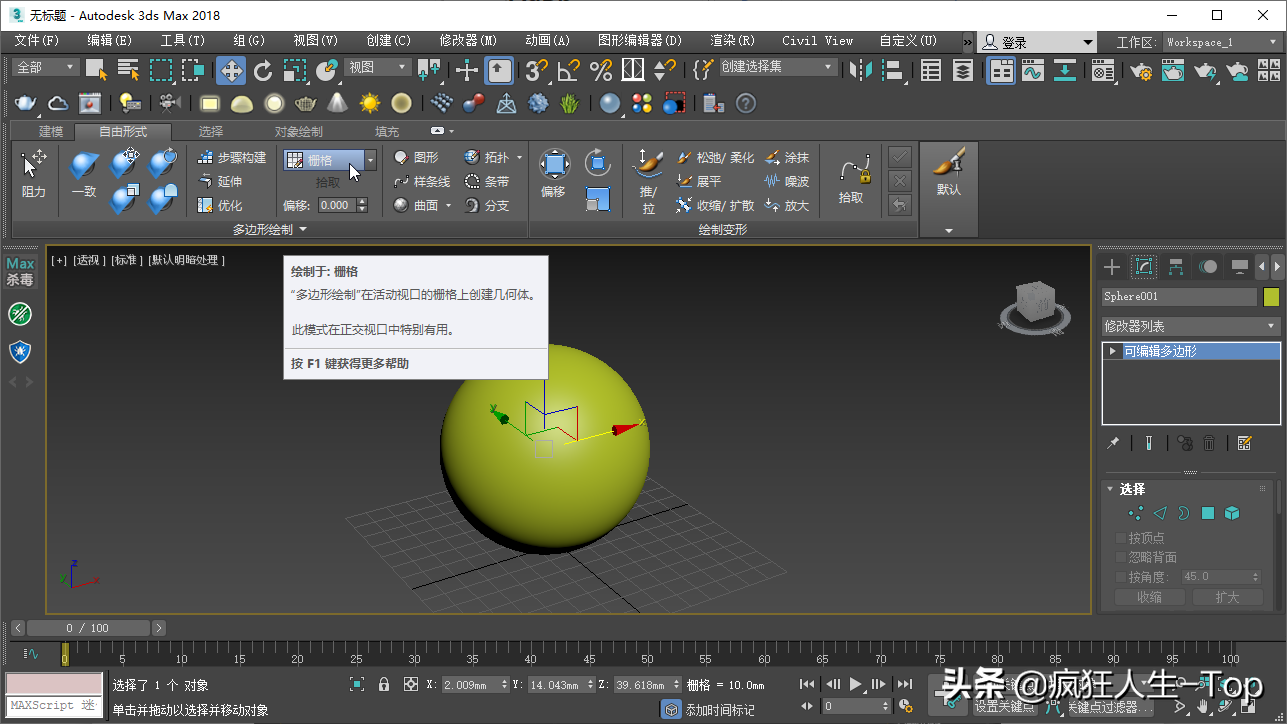Open the 视图 reference coordinate dropdown
This screenshot has height=724, width=1287.
point(378,67)
